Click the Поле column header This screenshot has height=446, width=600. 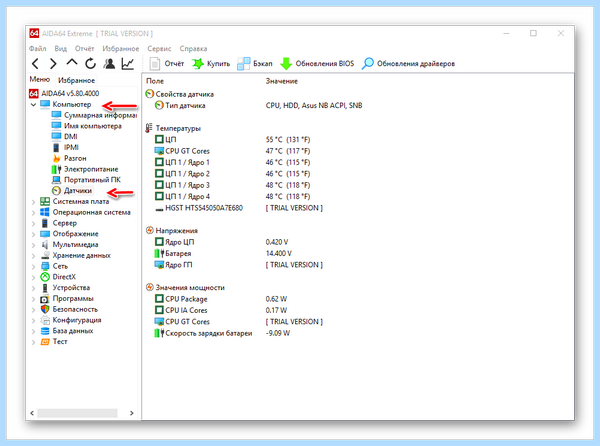[x=155, y=81]
